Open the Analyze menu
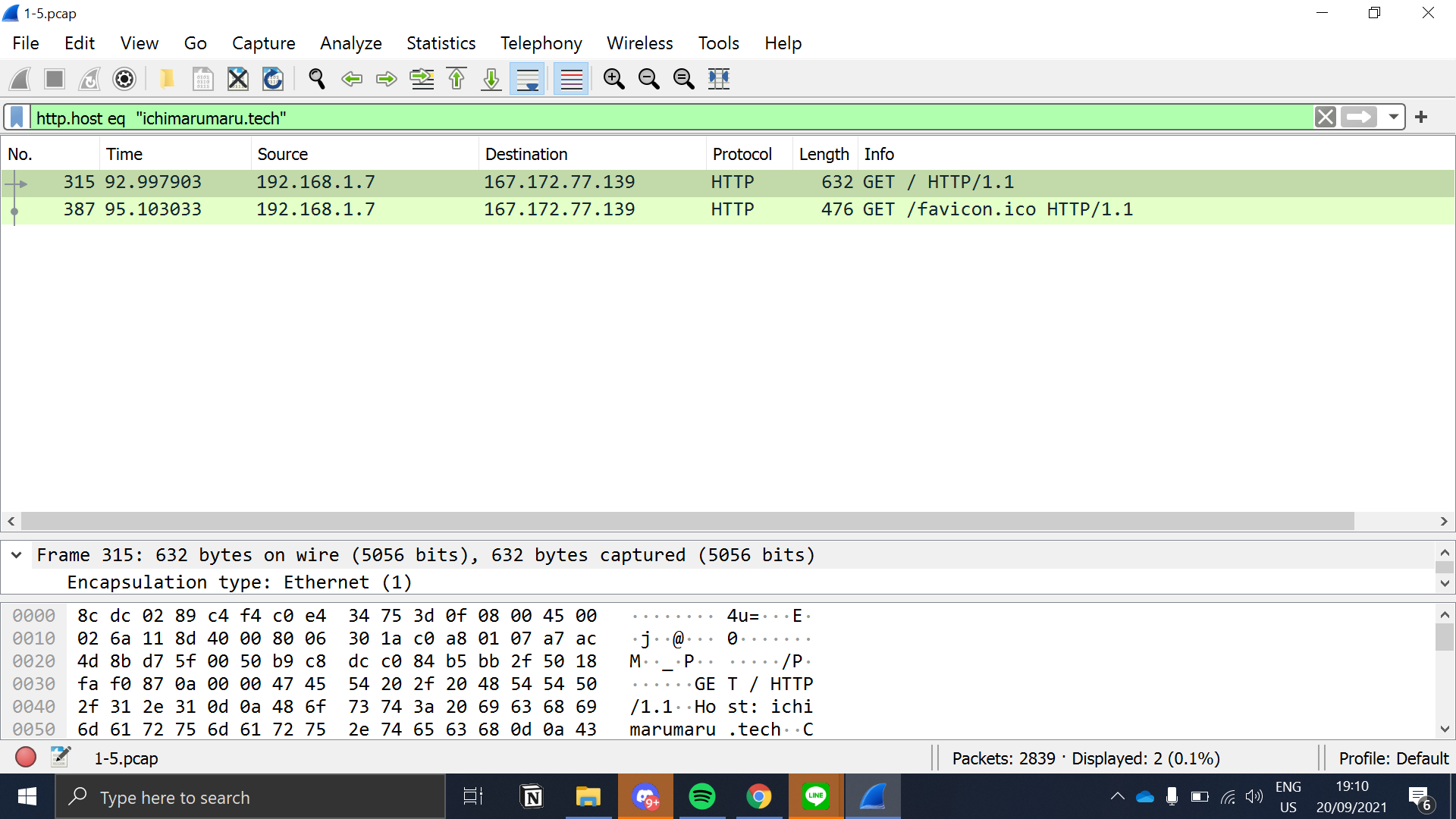 pos(350,43)
